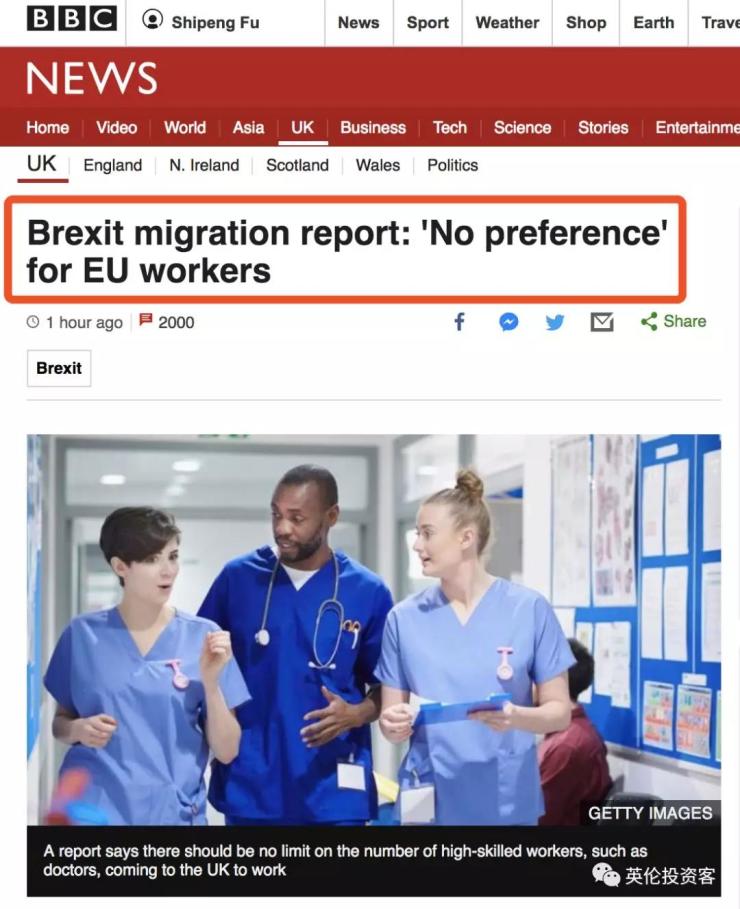Open the 2000 comments flag icon
The image size is (740, 909).
click(x=146, y=320)
